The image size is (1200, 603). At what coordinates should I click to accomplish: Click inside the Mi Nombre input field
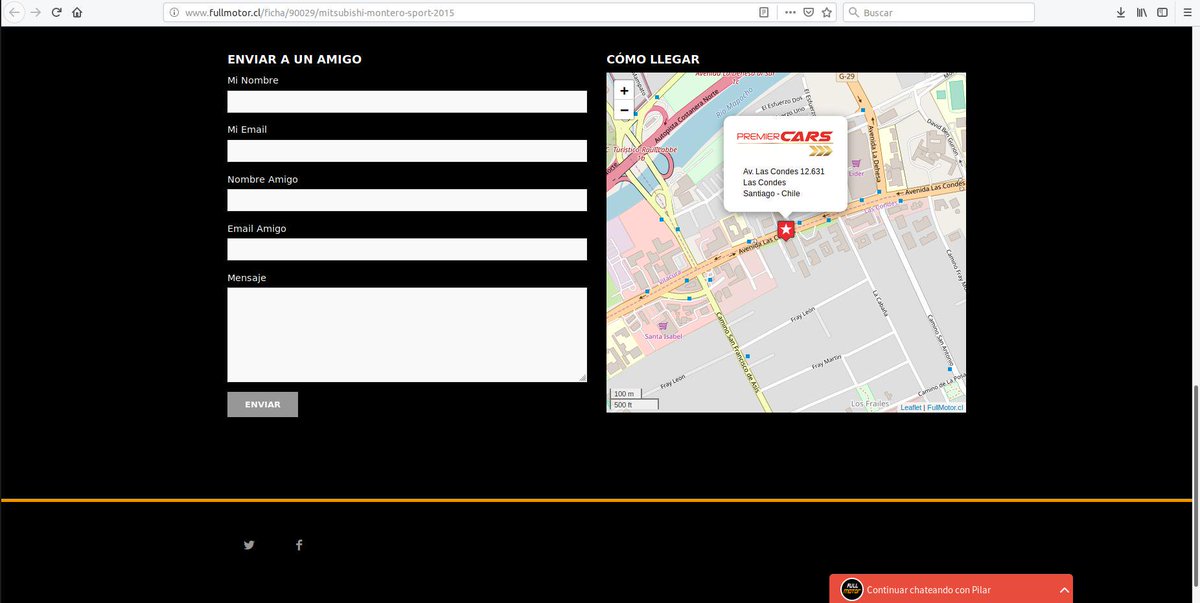(x=406, y=101)
